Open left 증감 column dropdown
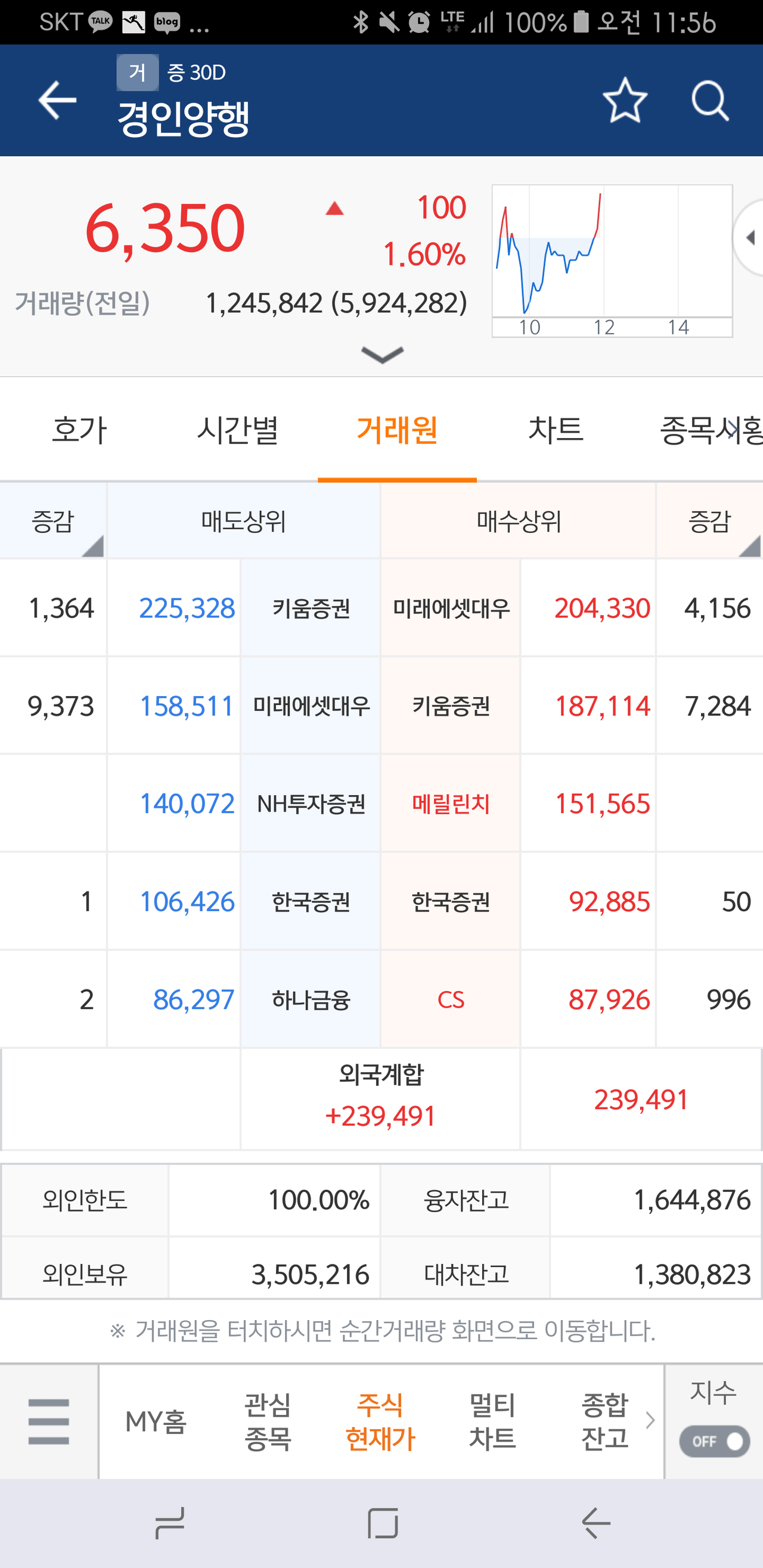Screen dimensions: 763x1568 53,521
